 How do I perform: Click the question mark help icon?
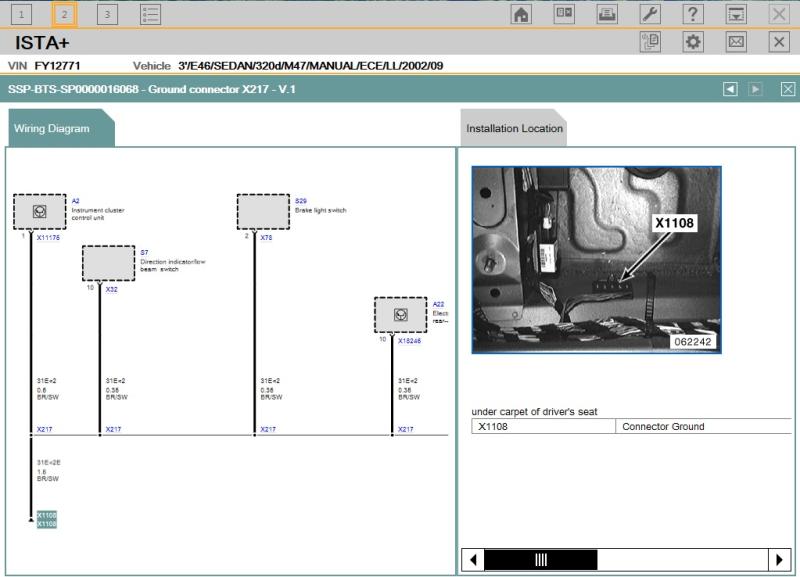coord(692,14)
